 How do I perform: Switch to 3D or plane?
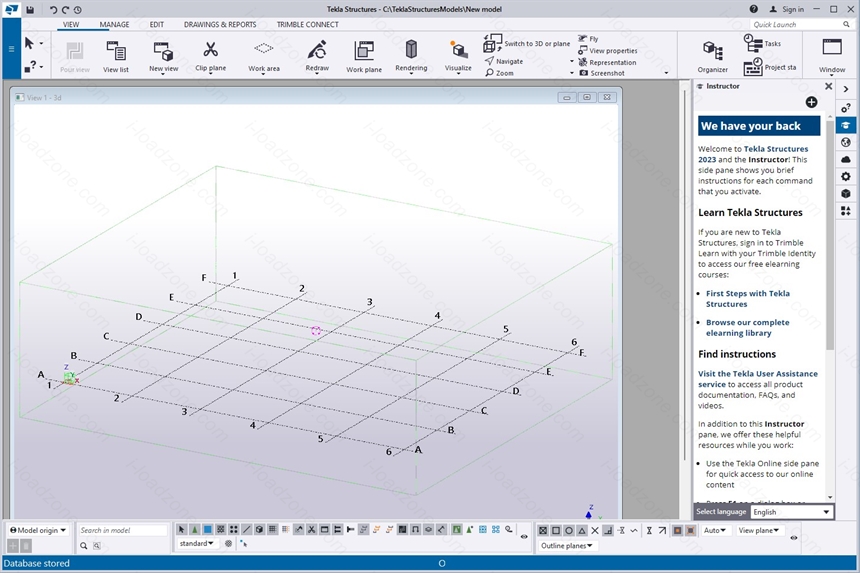(527, 43)
